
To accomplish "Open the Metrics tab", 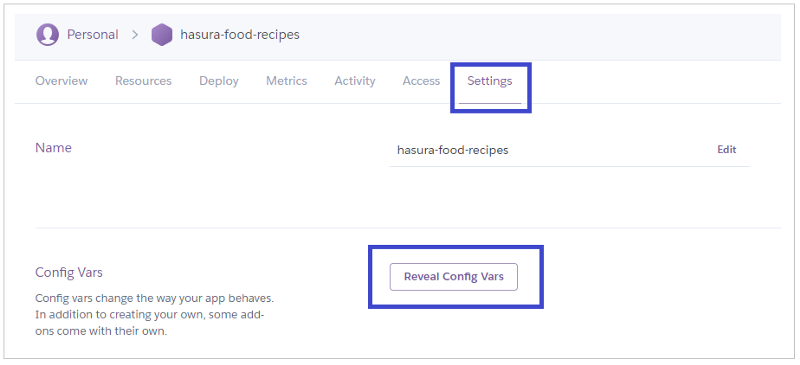I will pyautogui.click(x=287, y=81).
